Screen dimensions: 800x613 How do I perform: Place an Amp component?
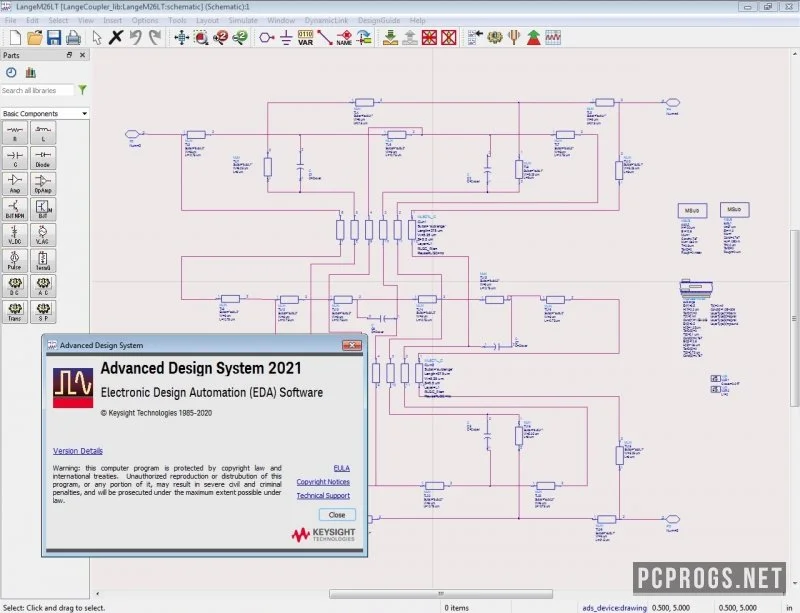click(15, 184)
